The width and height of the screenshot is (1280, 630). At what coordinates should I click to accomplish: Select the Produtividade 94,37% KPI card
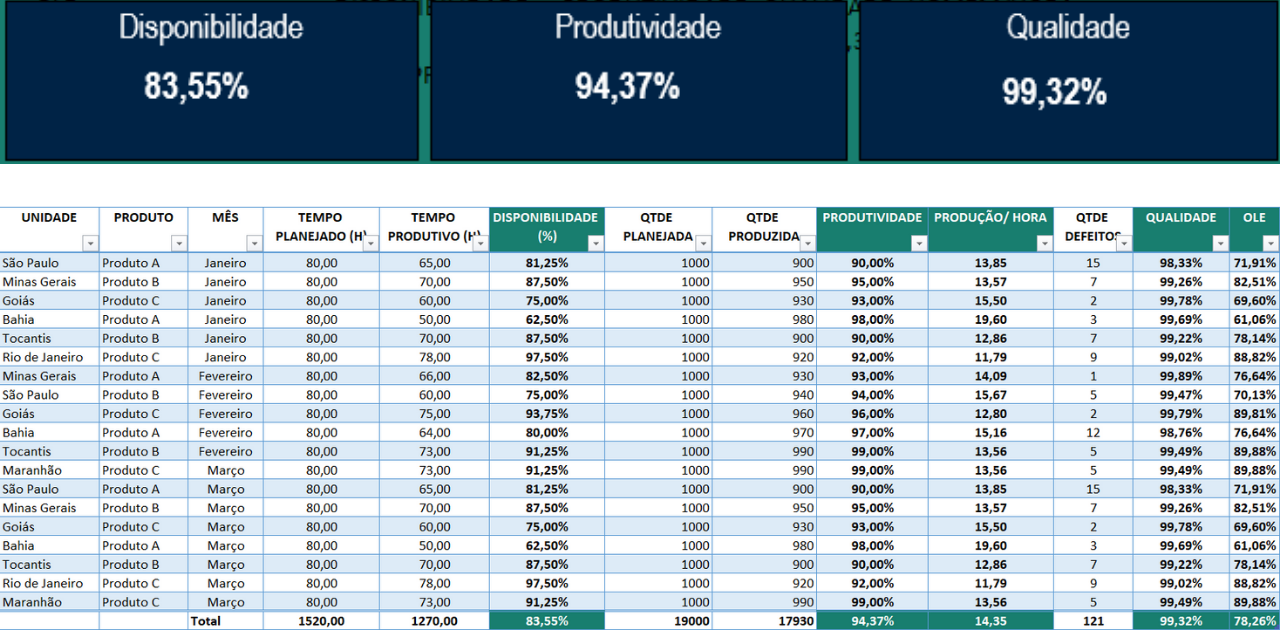pyautogui.click(x=638, y=82)
